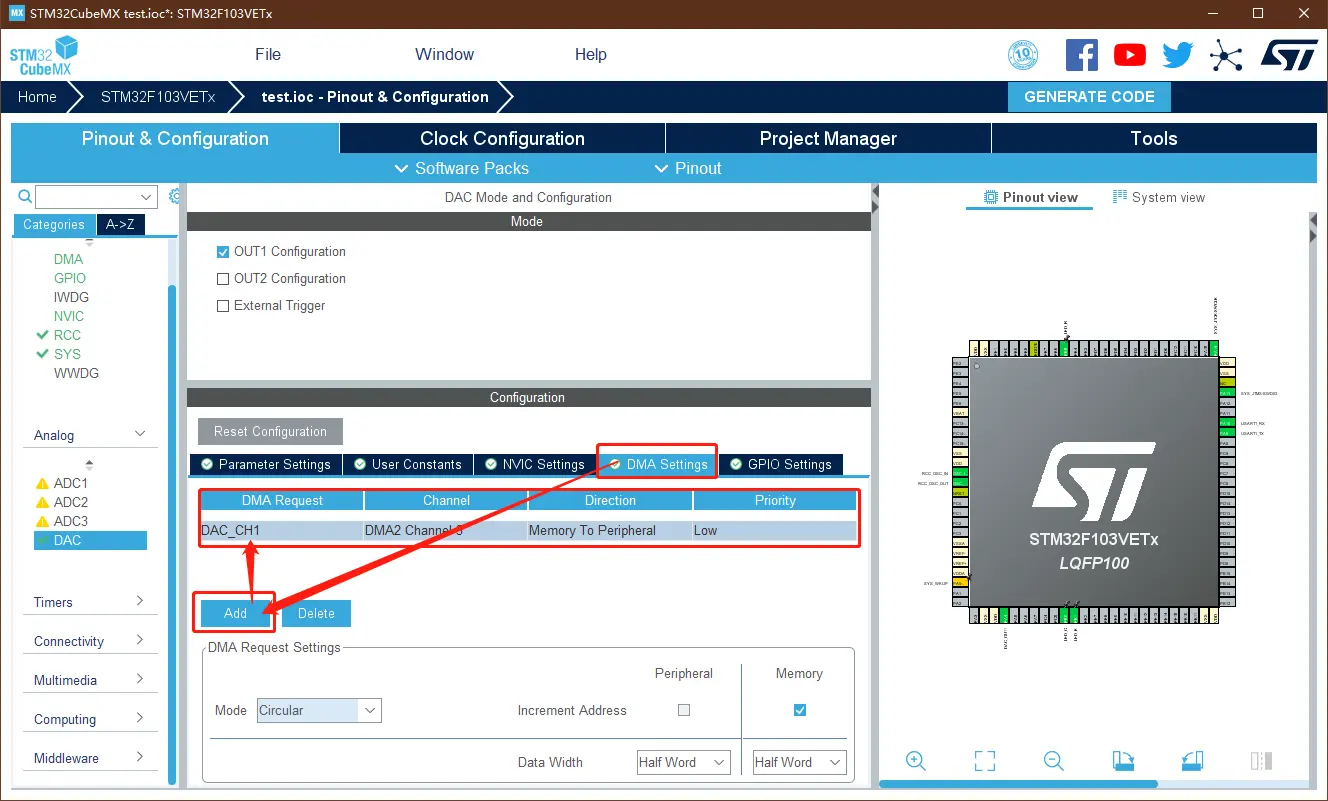Open the NVIC Settings tab
This screenshot has height=801, width=1328.
535,464
